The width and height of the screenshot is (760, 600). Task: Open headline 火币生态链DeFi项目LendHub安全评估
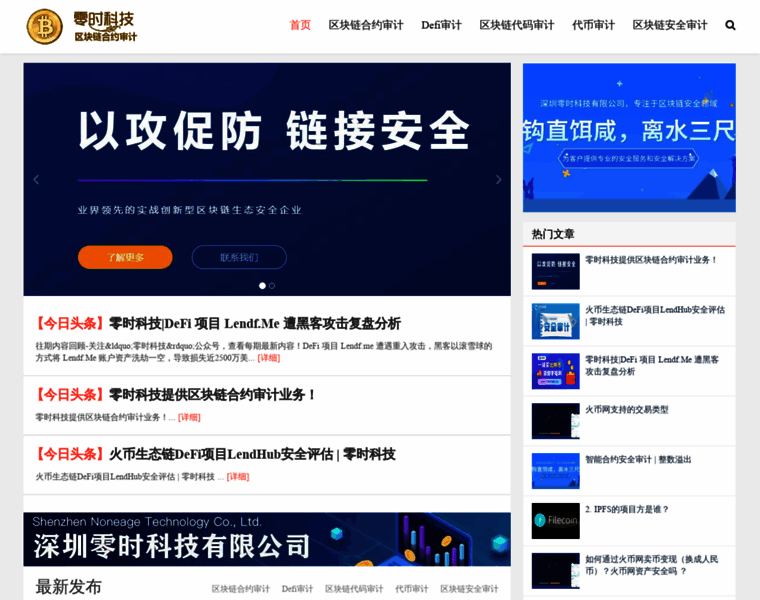pyautogui.click(x=252, y=455)
